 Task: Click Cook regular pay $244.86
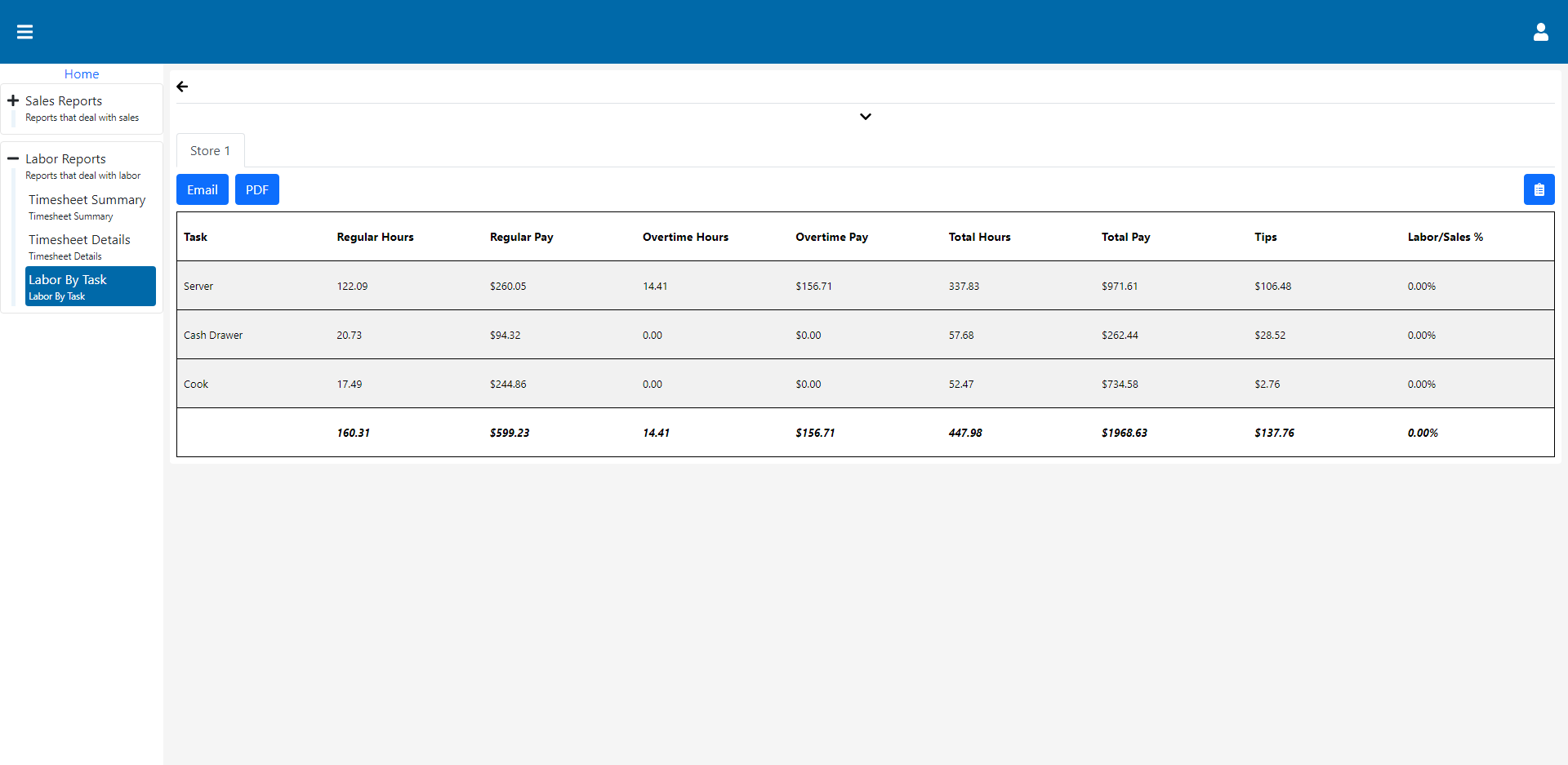point(508,384)
